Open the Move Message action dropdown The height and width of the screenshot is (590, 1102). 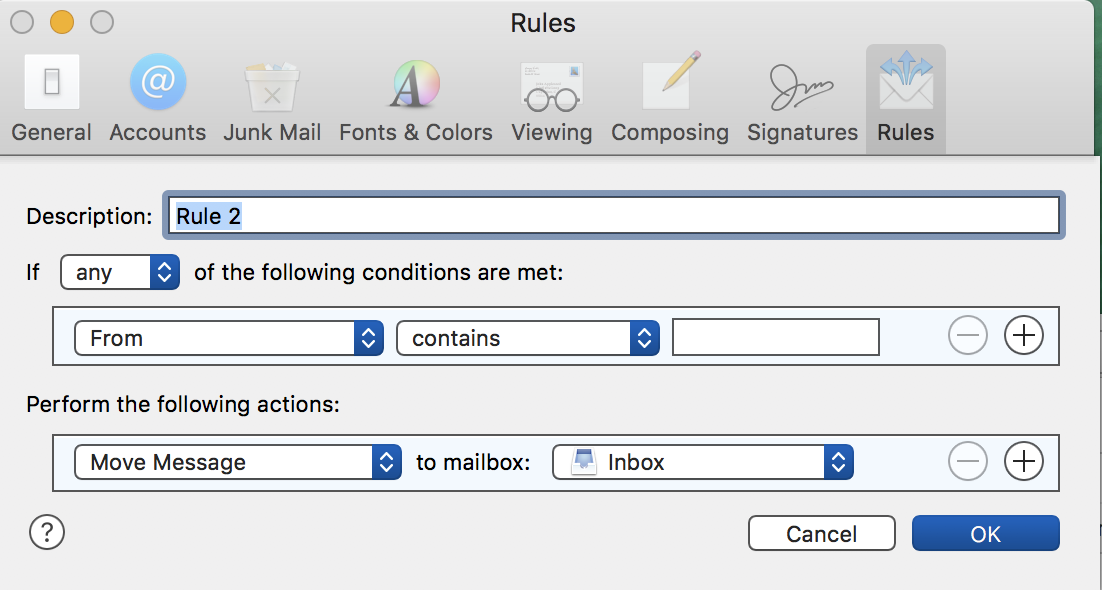pyautogui.click(x=238, y=462)
